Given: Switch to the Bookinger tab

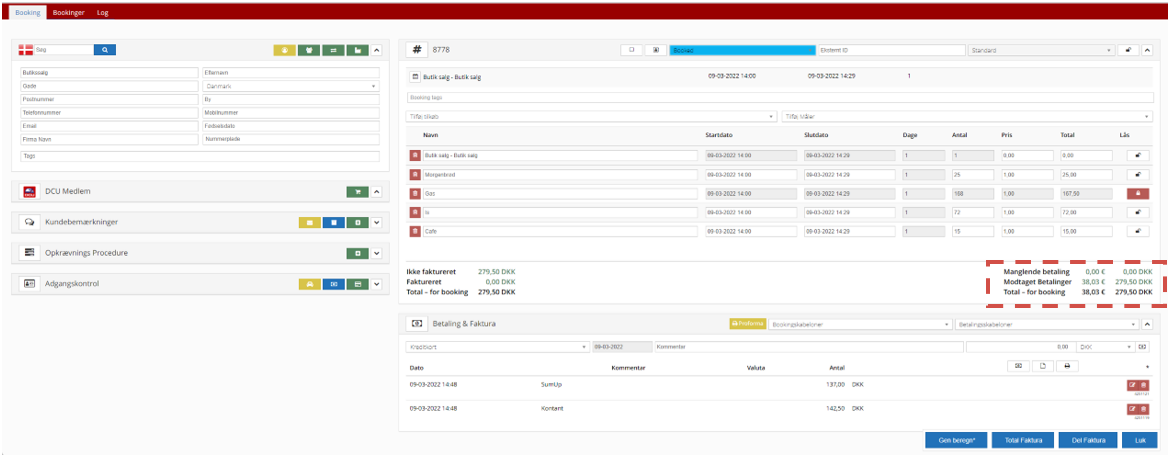Looking at the screenshot, I should 68,12.
